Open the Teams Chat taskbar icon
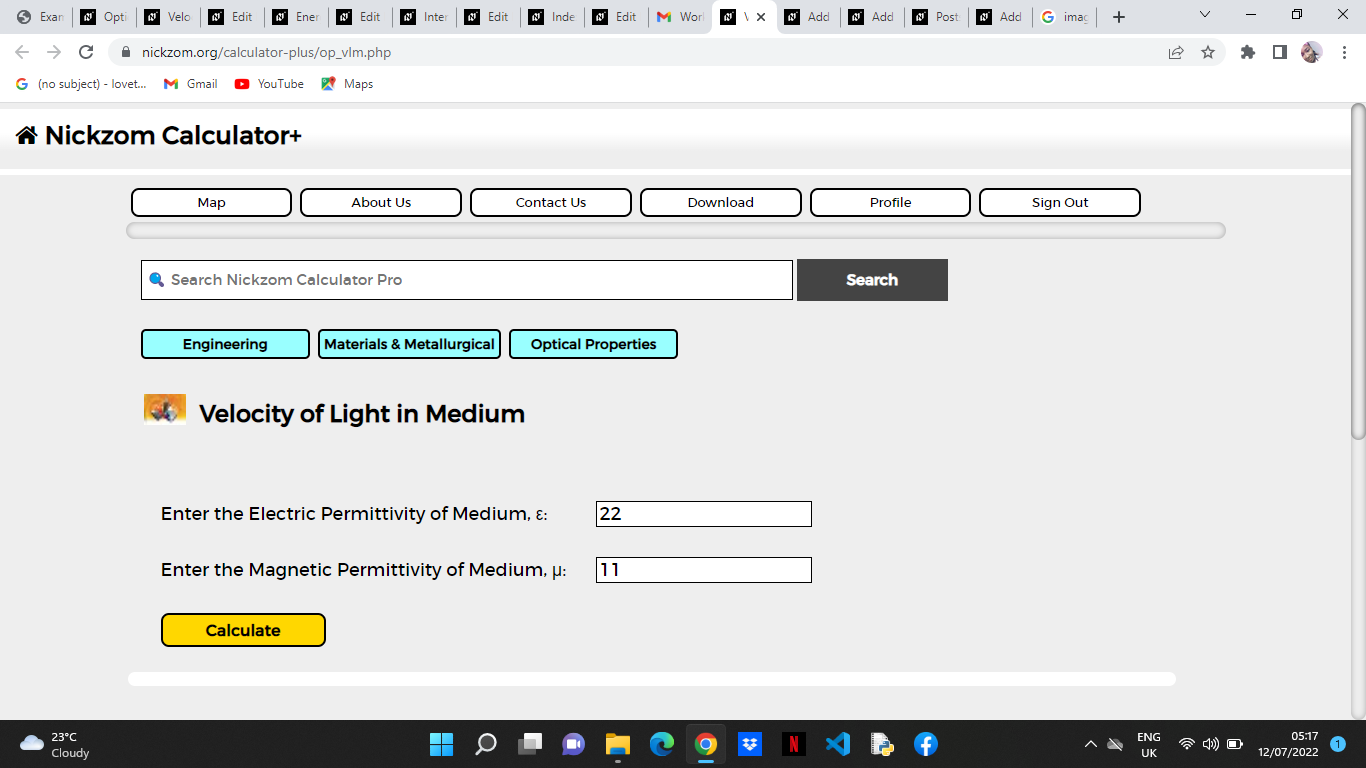1366x768 pixels. (x=574, y=744)
